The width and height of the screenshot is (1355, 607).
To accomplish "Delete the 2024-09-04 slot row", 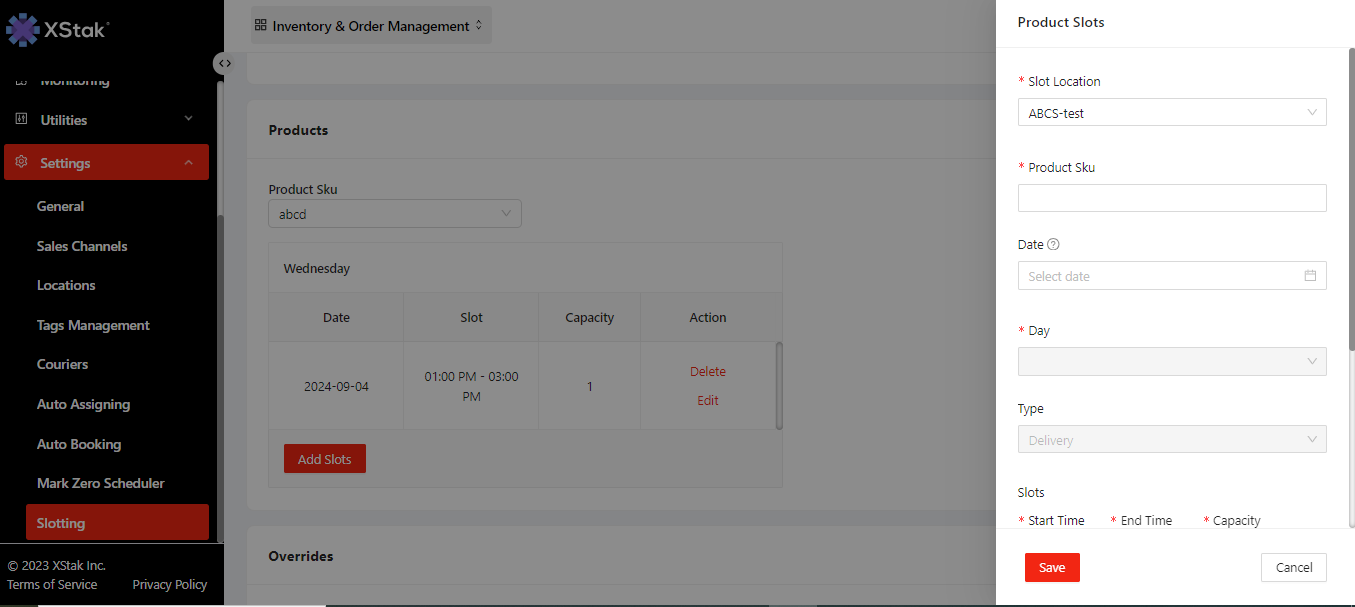I will coord(707,371).
